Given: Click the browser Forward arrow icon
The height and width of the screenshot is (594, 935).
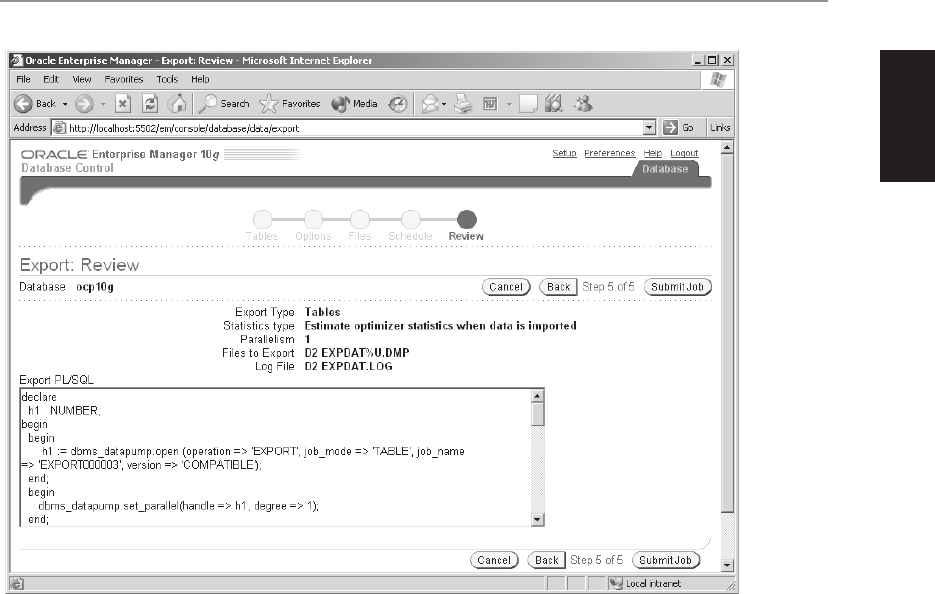Looking at the screenshot, I should tap(84, 104).
